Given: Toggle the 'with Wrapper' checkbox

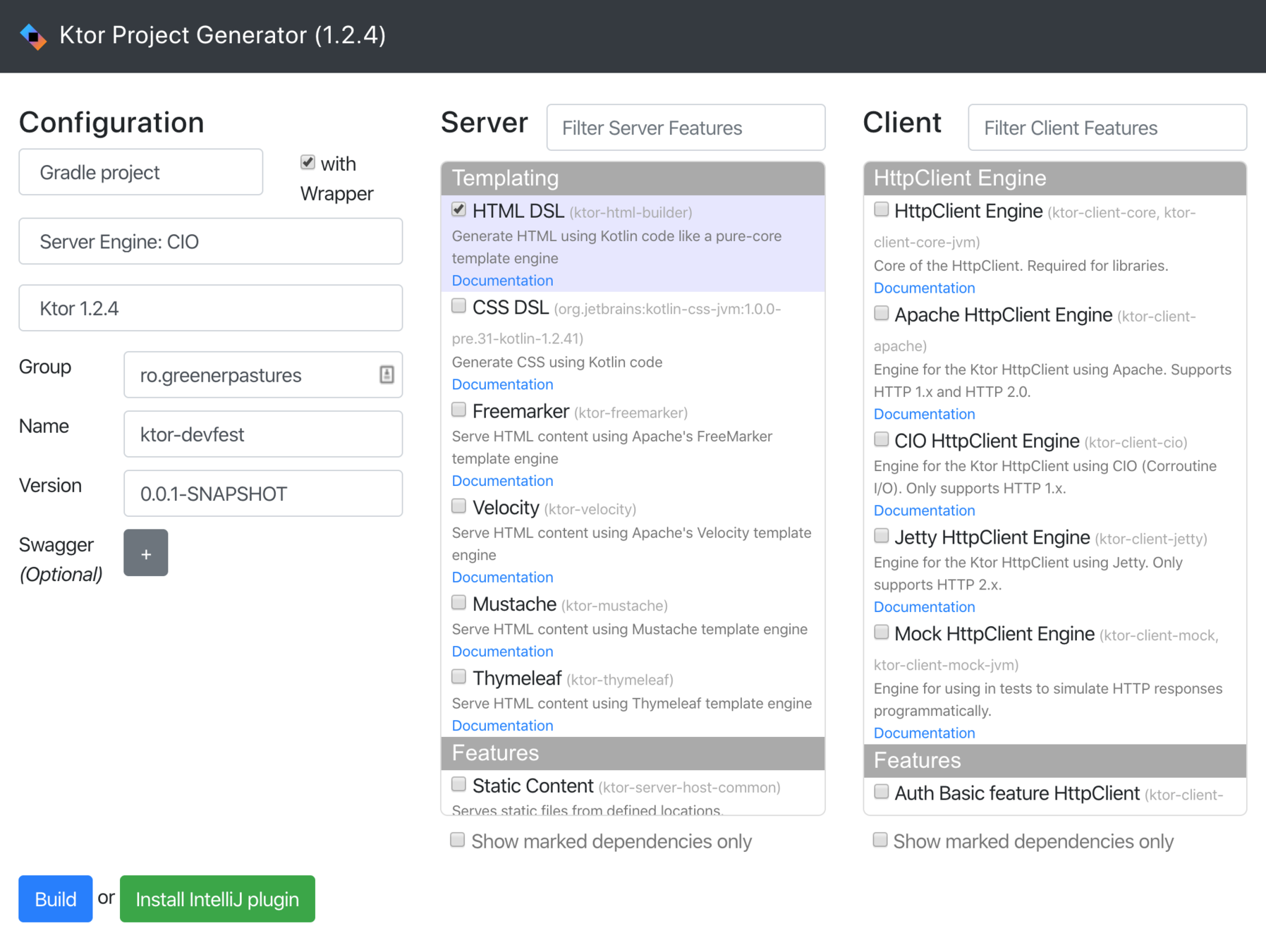Looking at the screenshot, I should pyautogui.click(x=308, y=163).
